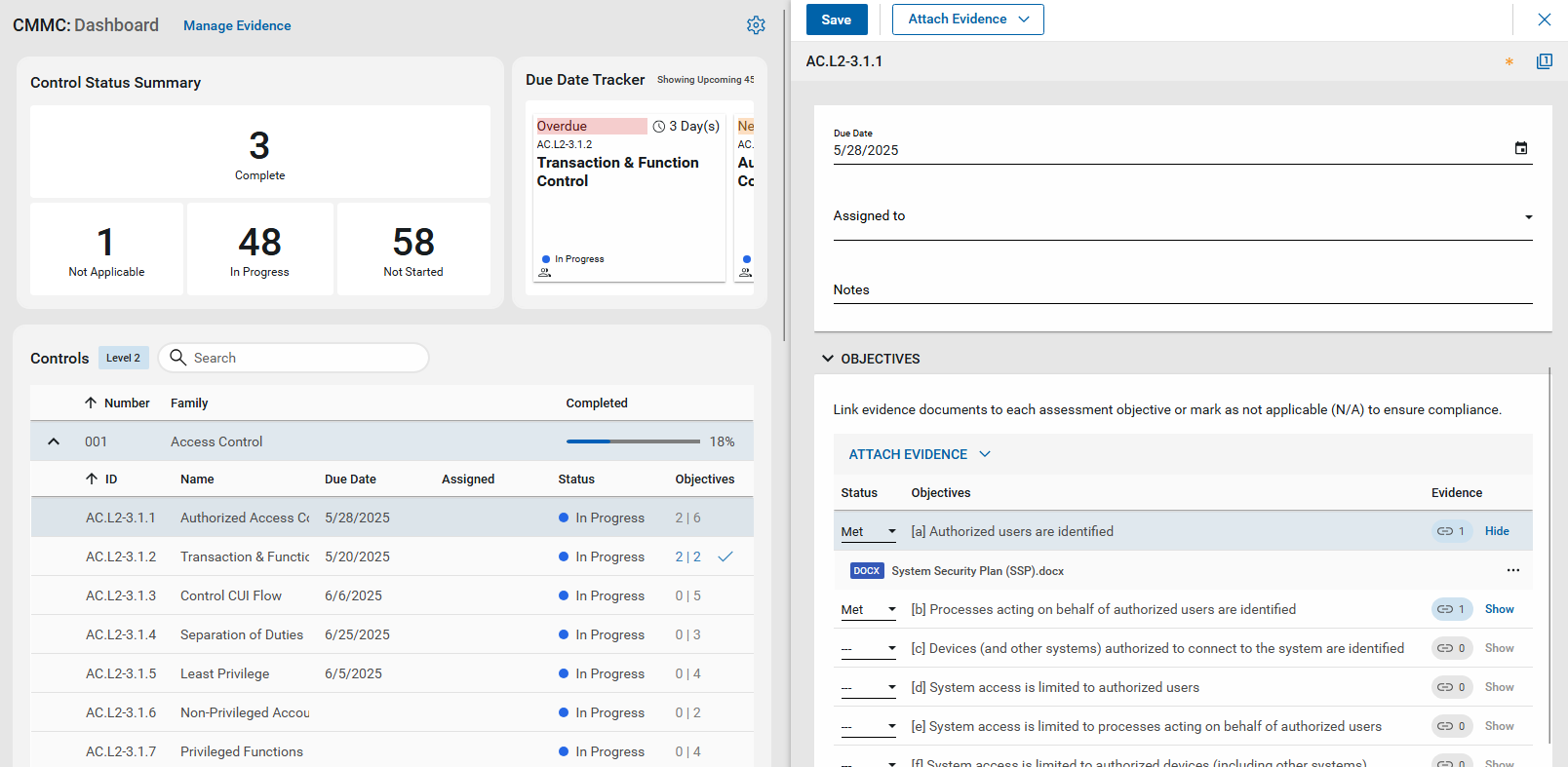Image resolution: width=1568 pixels, height=767 pixels.
Task: Click the Save button
Action: [836, 19]
